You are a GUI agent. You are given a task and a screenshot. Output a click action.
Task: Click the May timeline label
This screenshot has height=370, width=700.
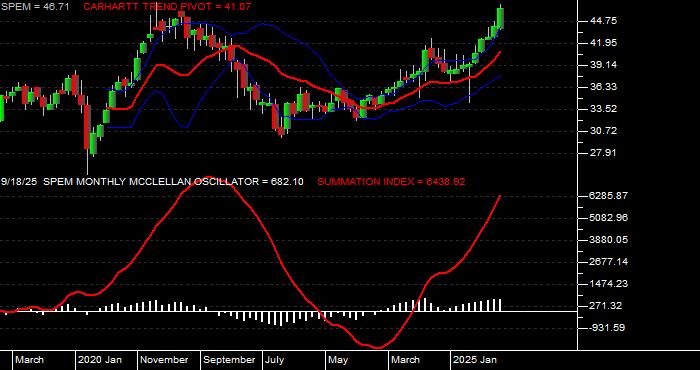tap(338, 360)
